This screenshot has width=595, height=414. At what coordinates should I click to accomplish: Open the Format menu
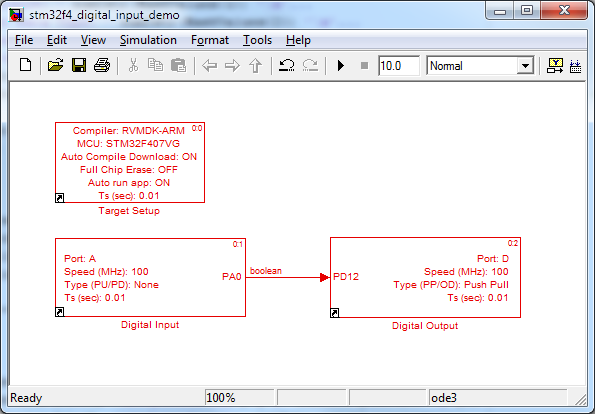coord(210,40)
